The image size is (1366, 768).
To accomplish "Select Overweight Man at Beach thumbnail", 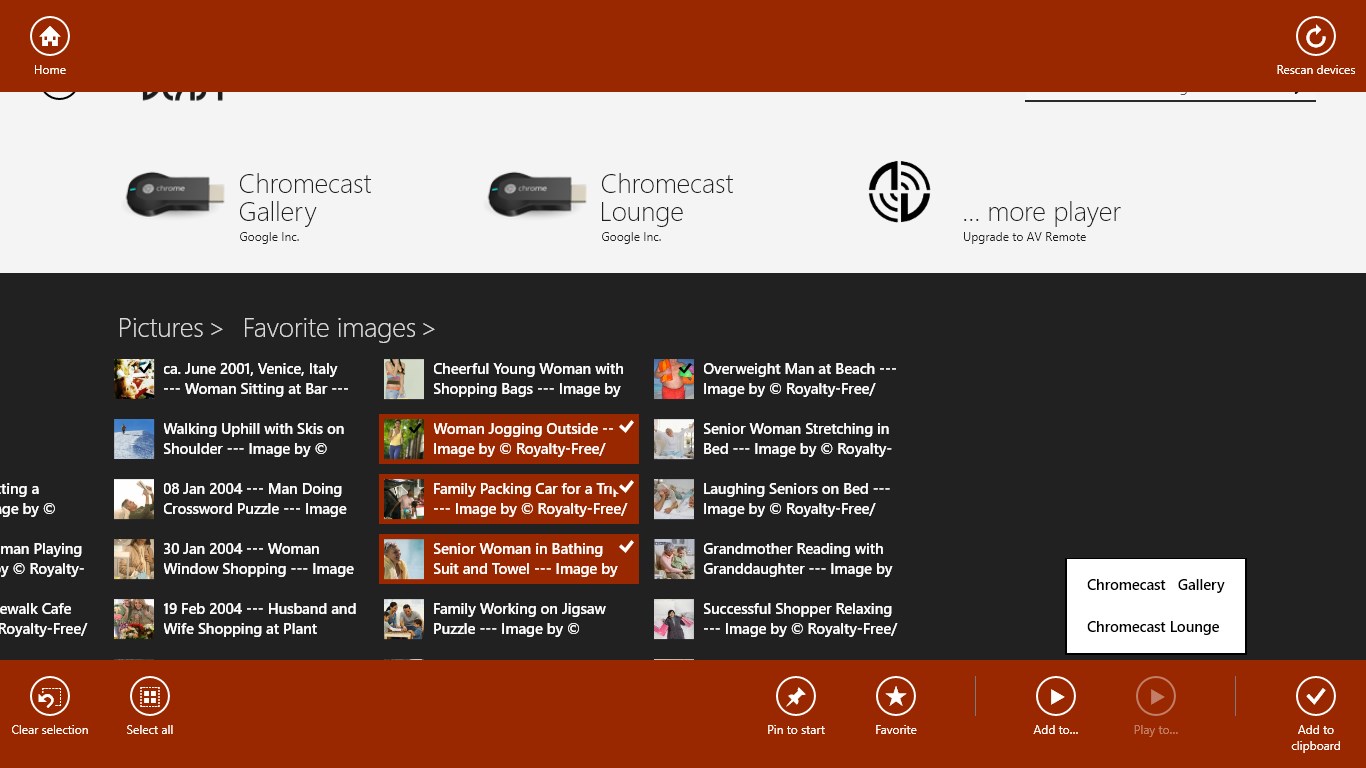I will pos(674,379).
